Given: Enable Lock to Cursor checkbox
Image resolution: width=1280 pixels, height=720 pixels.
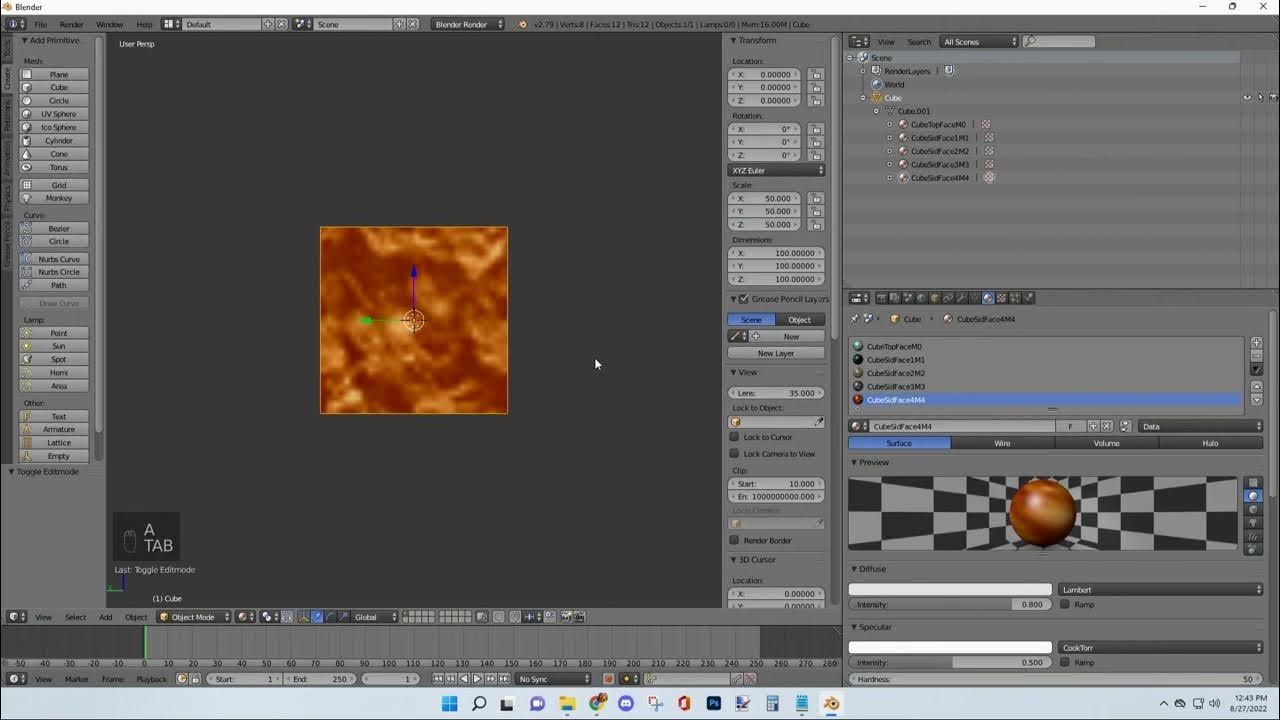Looking at the screenshot, I should (x=734, y=437).
